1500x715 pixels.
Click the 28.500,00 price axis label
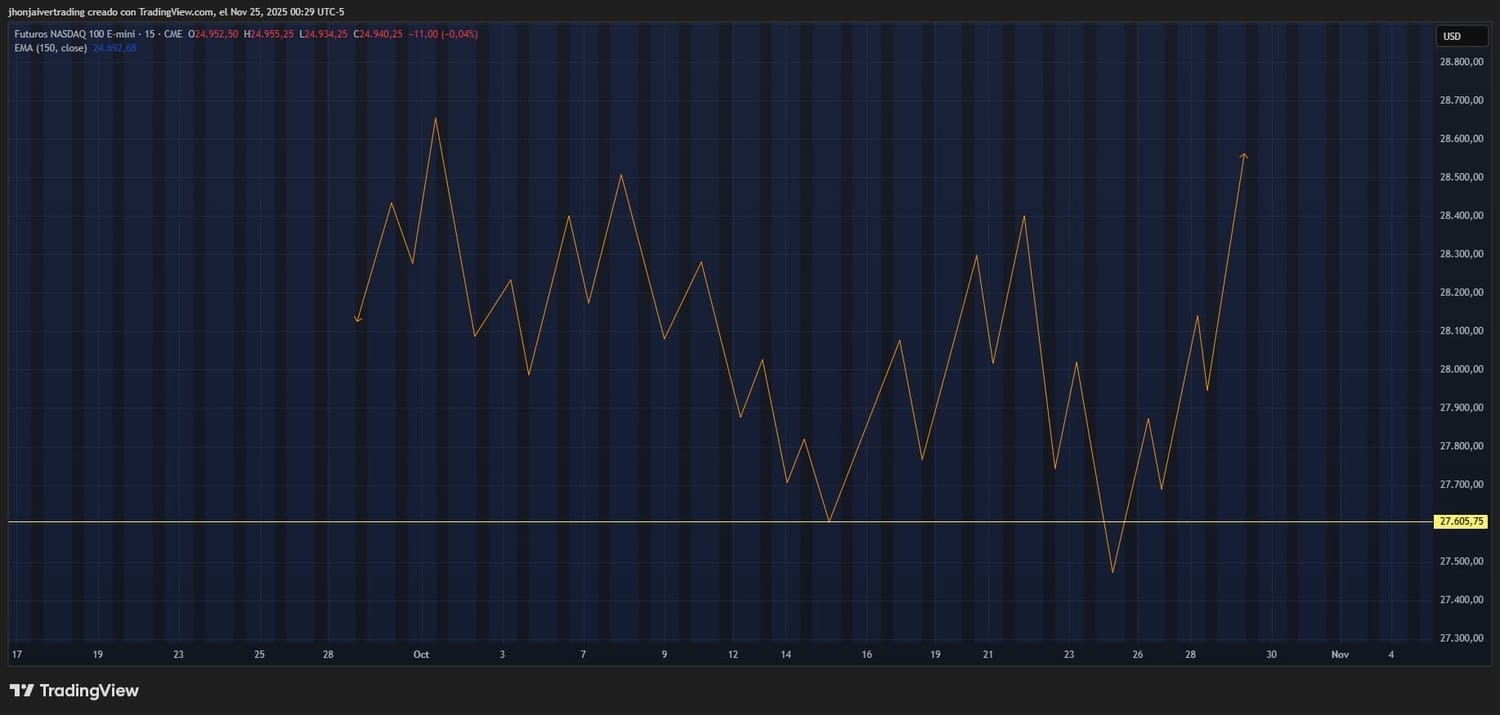point(1460,177)
